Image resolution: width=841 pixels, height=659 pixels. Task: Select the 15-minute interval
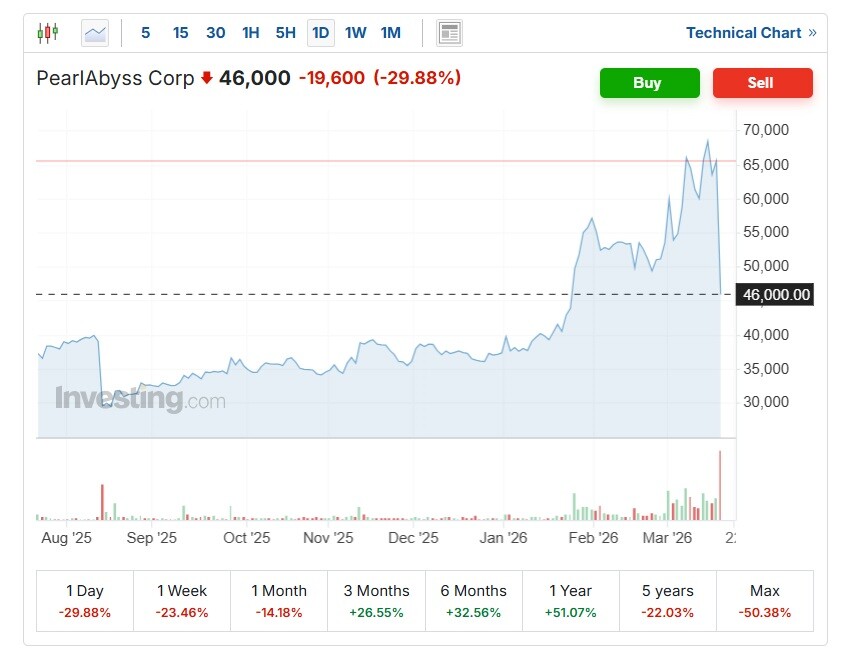point(180,32)
